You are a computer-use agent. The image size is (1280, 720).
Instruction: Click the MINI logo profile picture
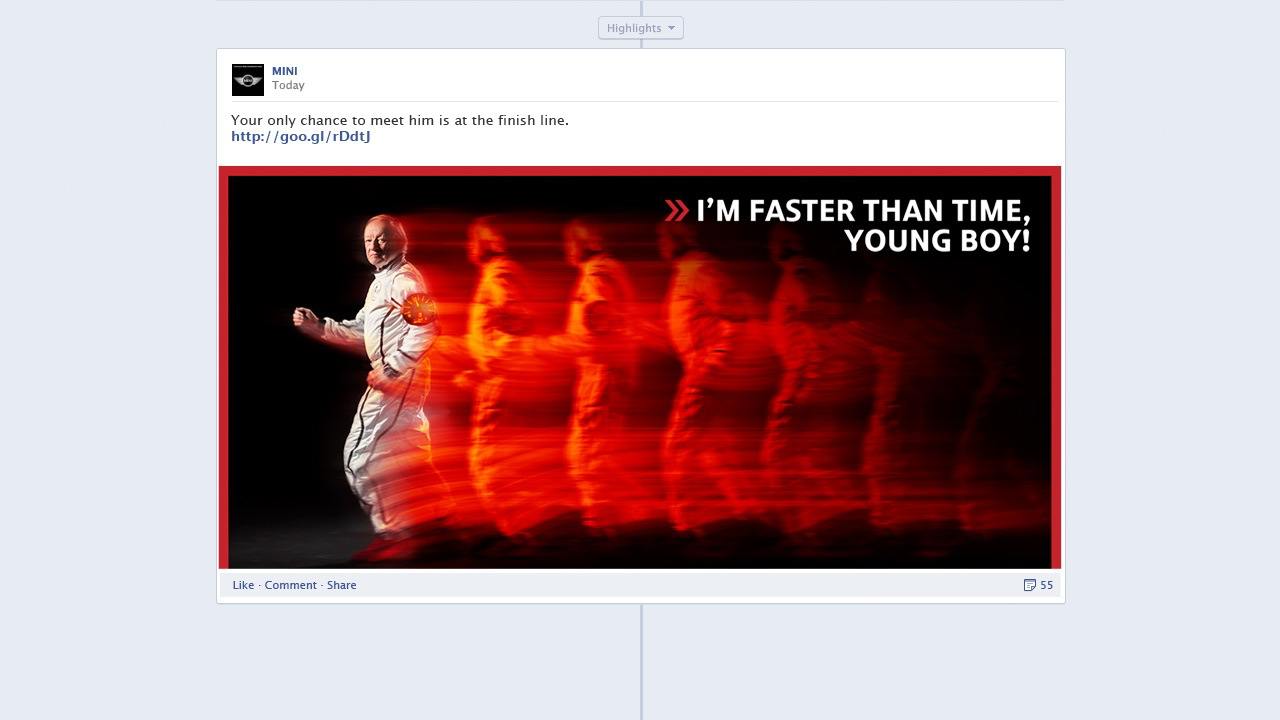[x=248, y=80]
